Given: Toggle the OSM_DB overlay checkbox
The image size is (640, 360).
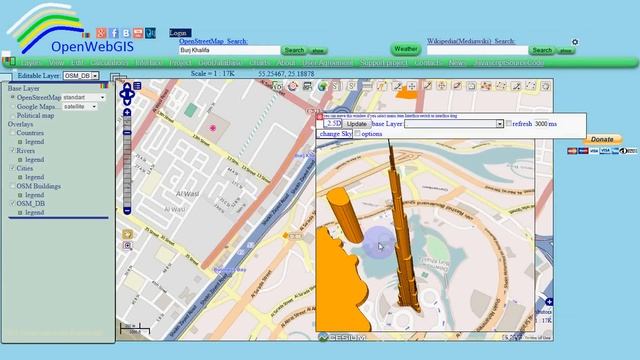Looking at the screenshot, I should [x=12, y=203].
